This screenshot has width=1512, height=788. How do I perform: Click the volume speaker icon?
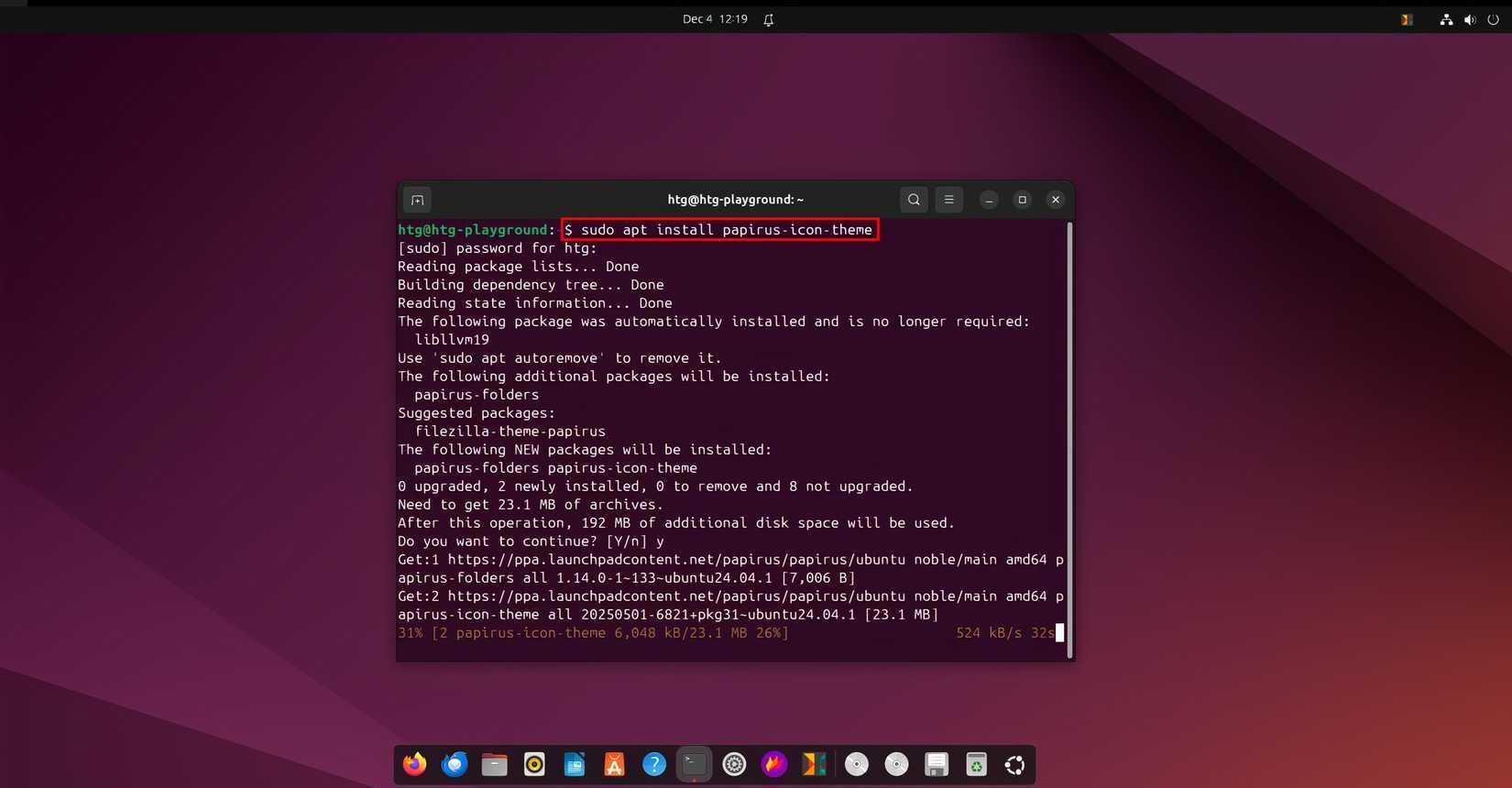(1470, 19)
